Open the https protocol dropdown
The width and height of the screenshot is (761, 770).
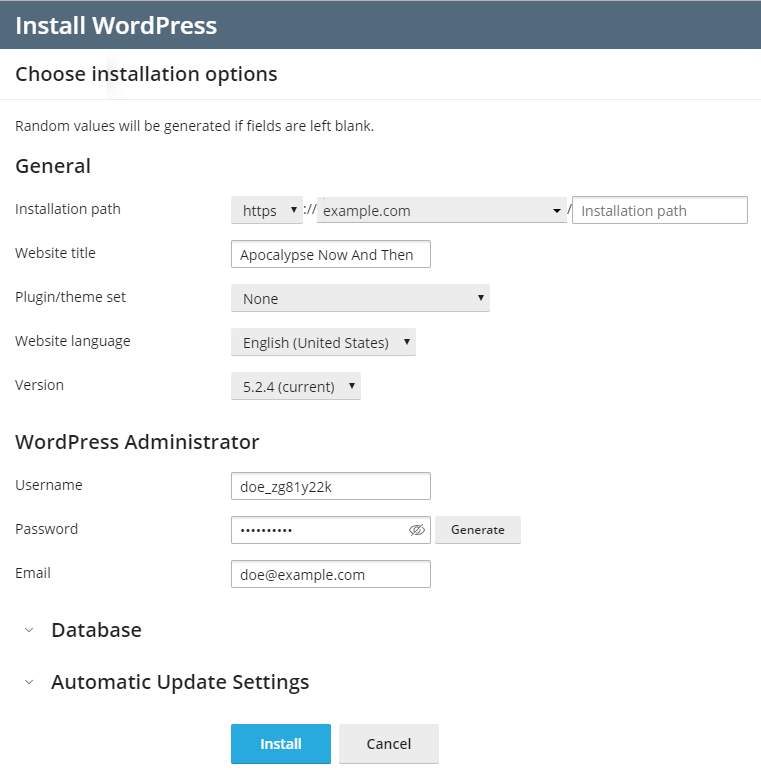click(x=266, y=211)
